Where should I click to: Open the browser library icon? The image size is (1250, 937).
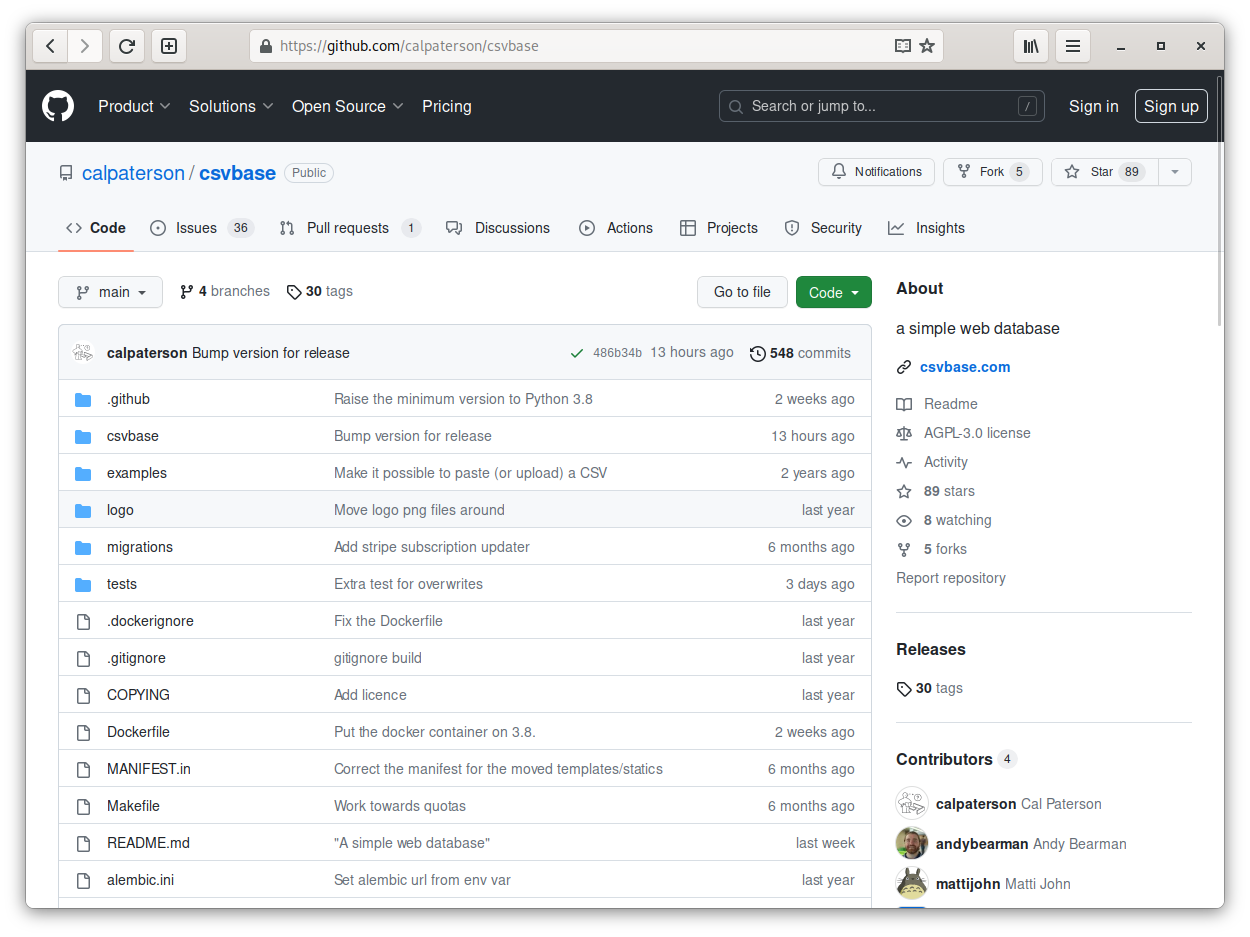pos(1031,46)
